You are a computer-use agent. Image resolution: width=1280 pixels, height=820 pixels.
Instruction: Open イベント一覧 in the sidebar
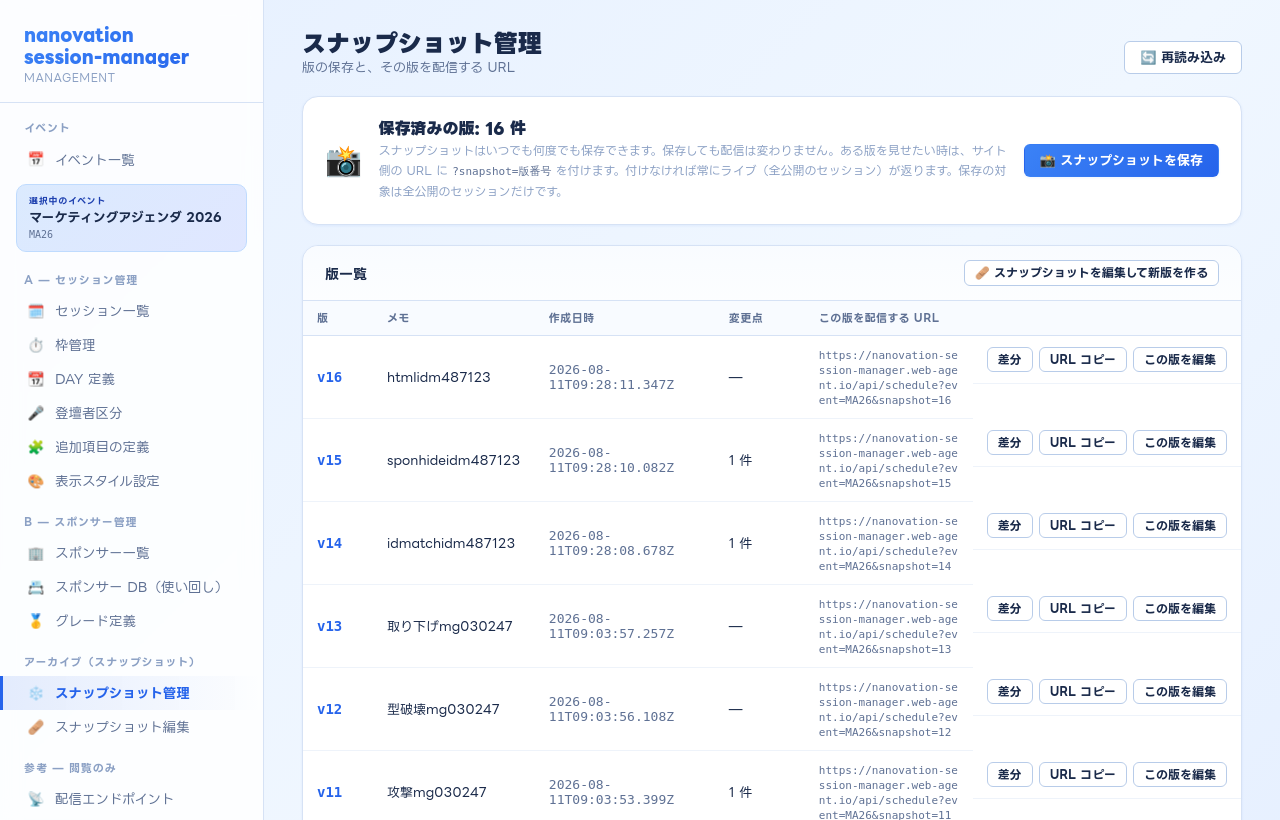(x=132, y=159)
